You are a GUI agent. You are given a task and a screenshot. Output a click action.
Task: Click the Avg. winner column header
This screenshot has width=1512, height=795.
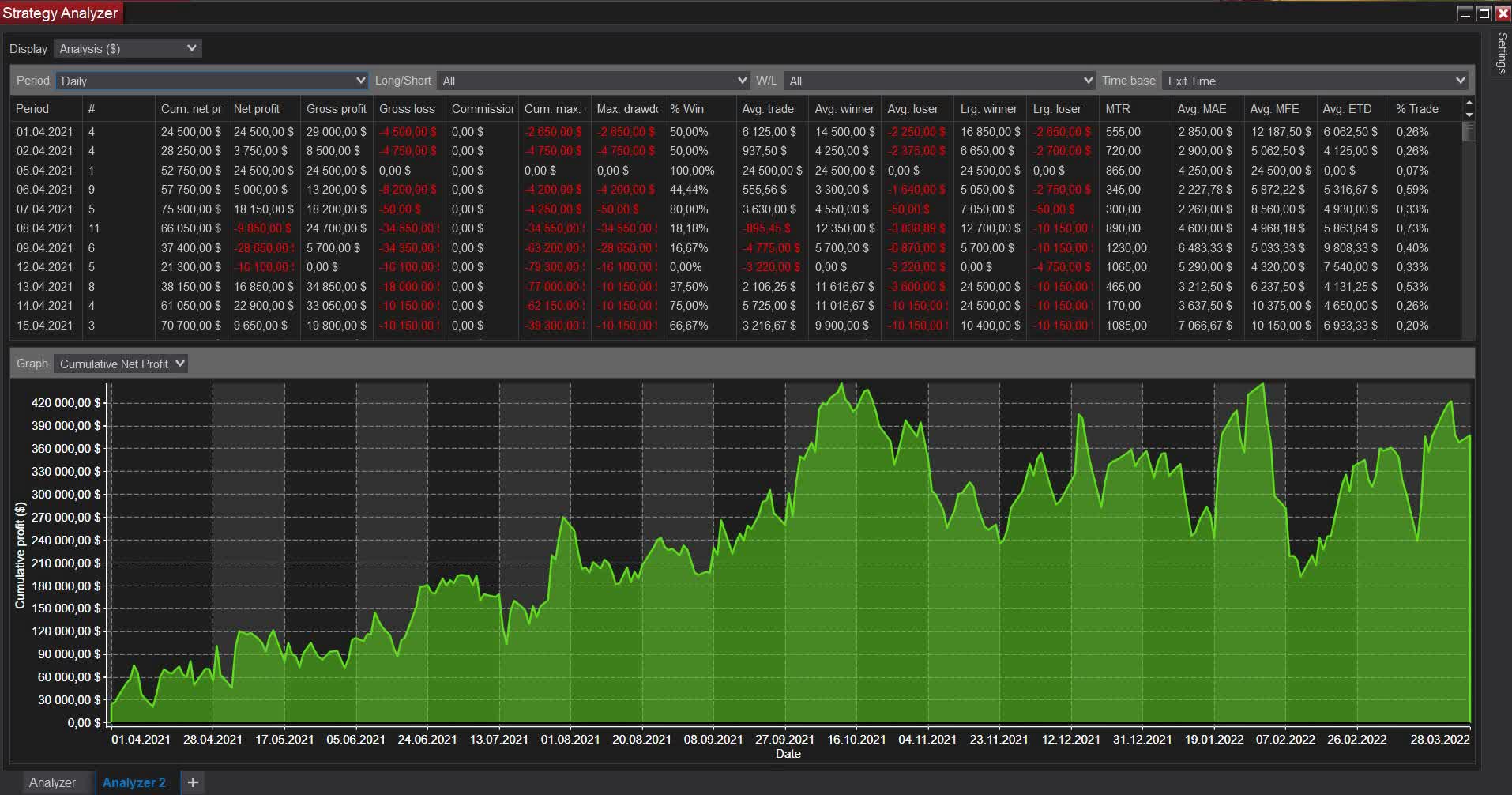point(844,109)
